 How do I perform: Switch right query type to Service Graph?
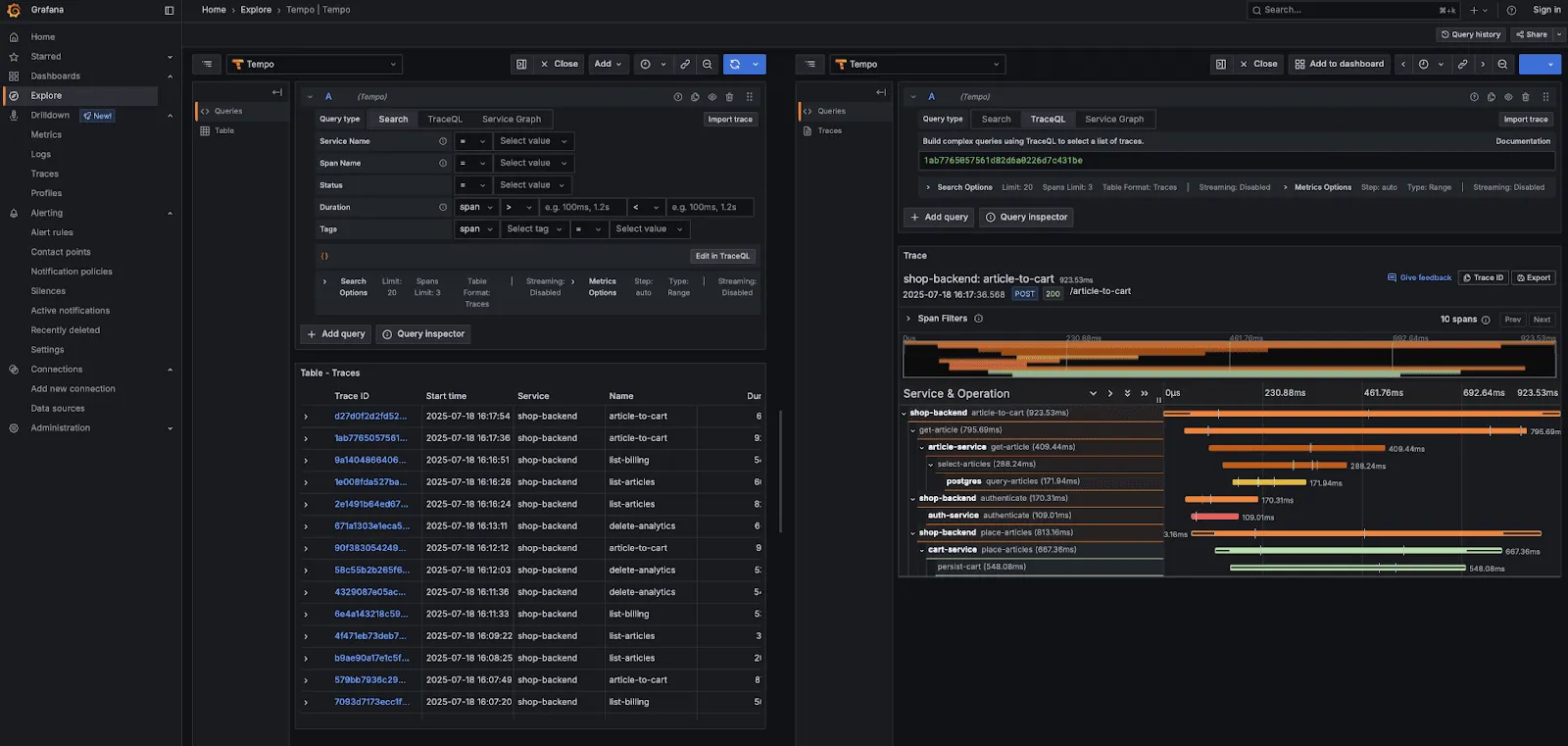coord(1114,120)
